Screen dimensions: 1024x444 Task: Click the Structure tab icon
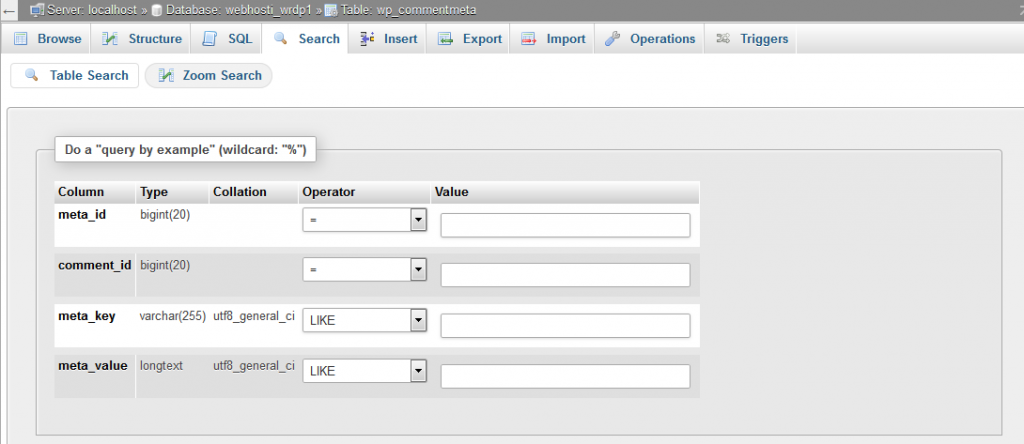(x=110, y=39)
